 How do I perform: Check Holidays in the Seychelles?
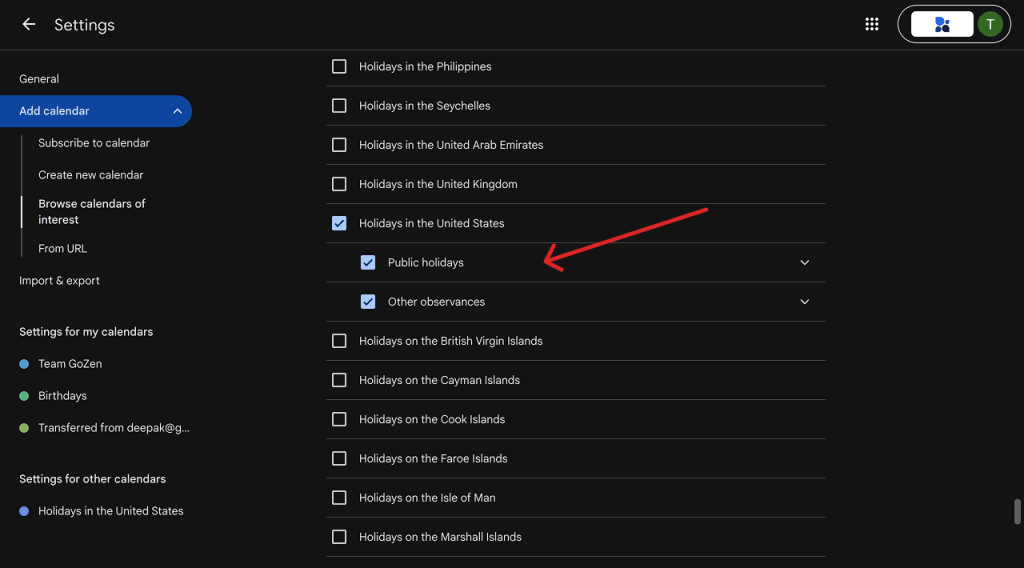[x=339, y=106]
